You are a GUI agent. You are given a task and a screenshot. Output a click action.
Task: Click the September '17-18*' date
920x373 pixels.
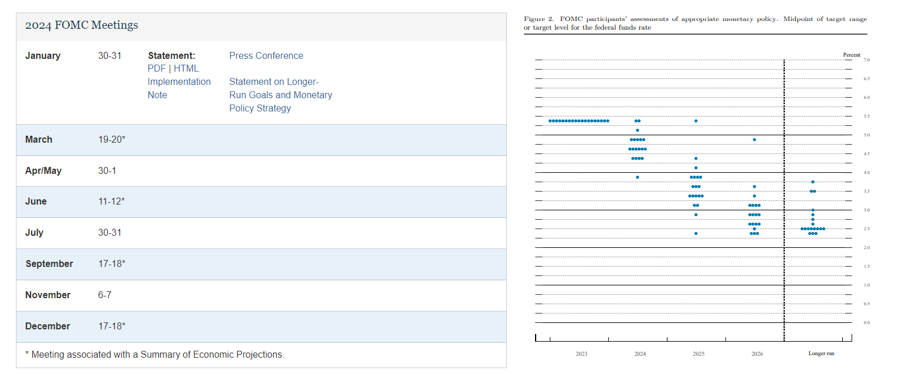(x=111, y=263)
